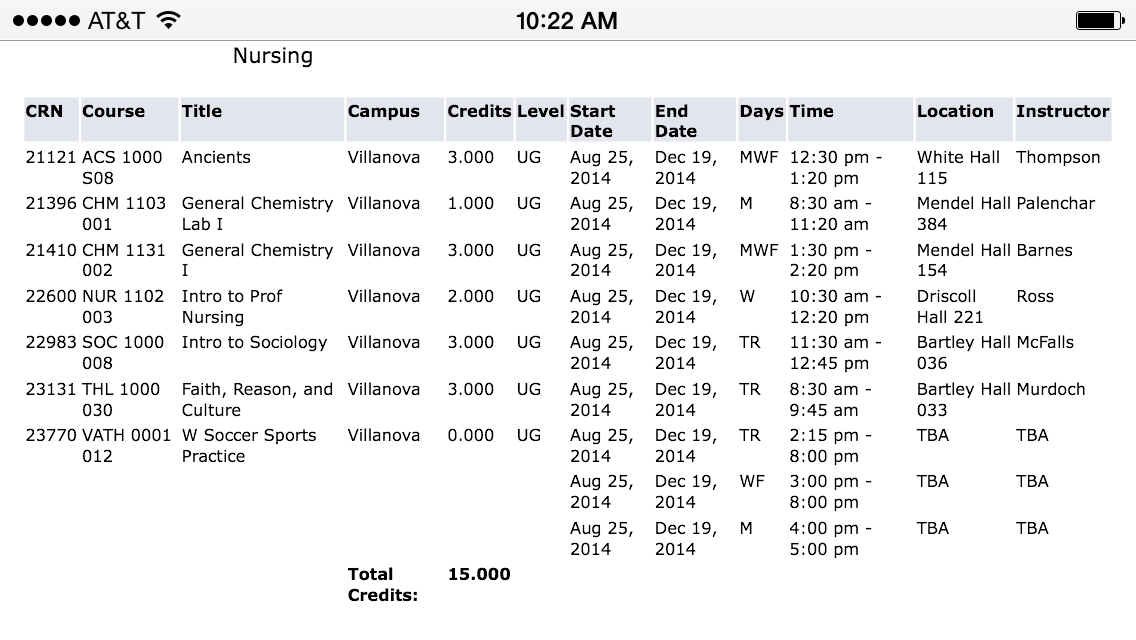Tap the Location column header
This screenshot has width=1136, height=640.
click(955, 111)
